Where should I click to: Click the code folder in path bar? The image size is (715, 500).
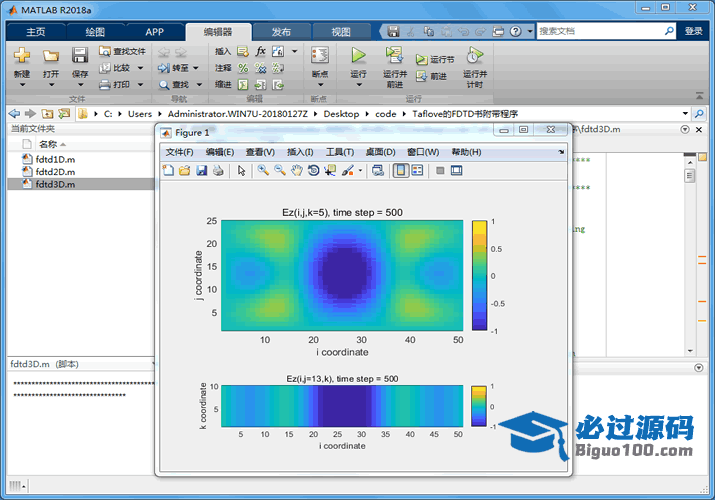(x=385, y=114)
